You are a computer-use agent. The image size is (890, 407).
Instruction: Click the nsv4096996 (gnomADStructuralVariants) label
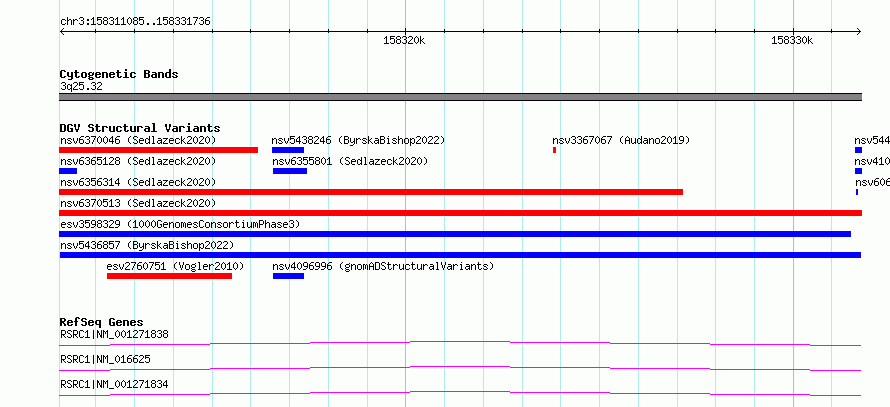pos(383,266)
